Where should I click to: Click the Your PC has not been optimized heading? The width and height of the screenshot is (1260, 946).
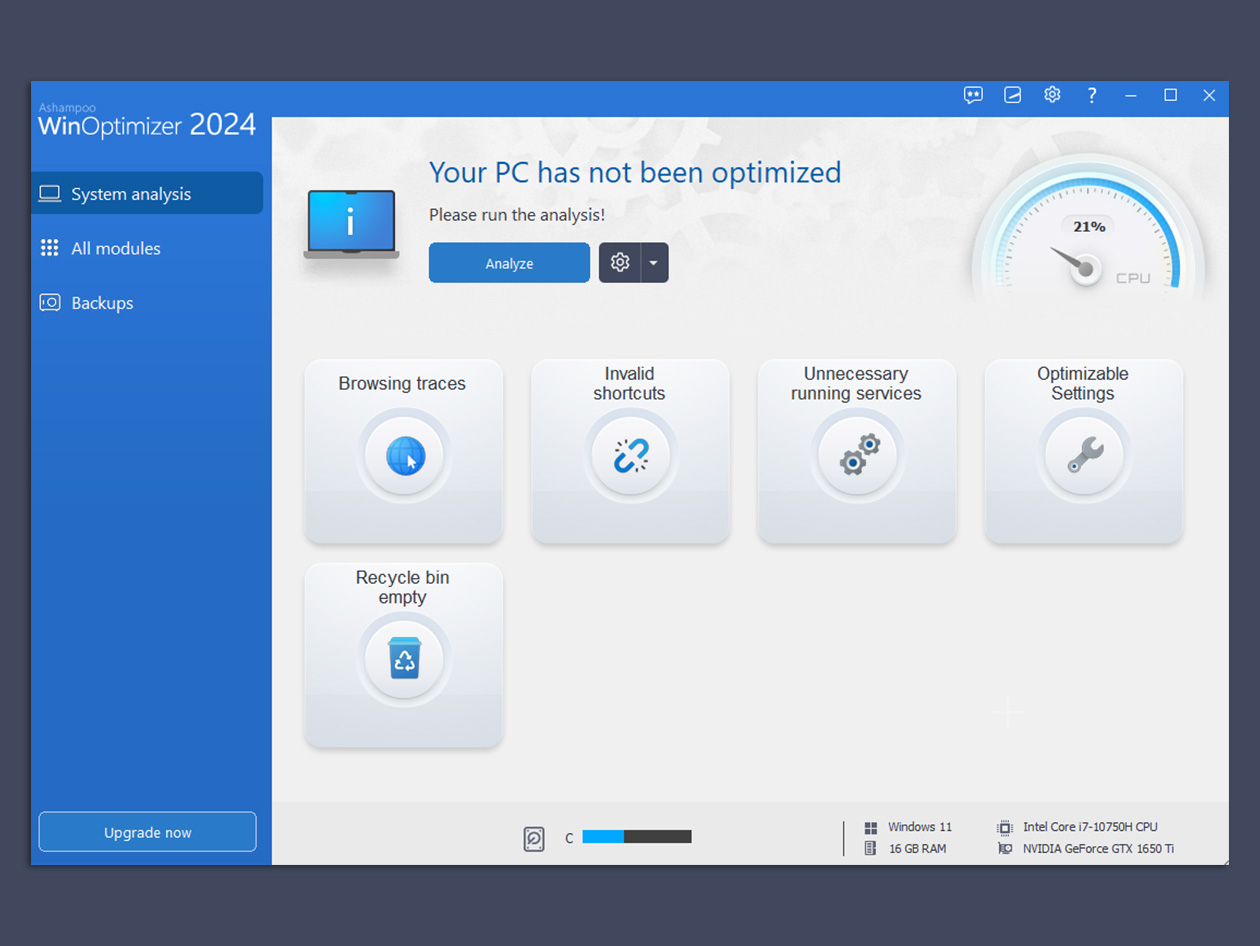click(x=635, y=172)
